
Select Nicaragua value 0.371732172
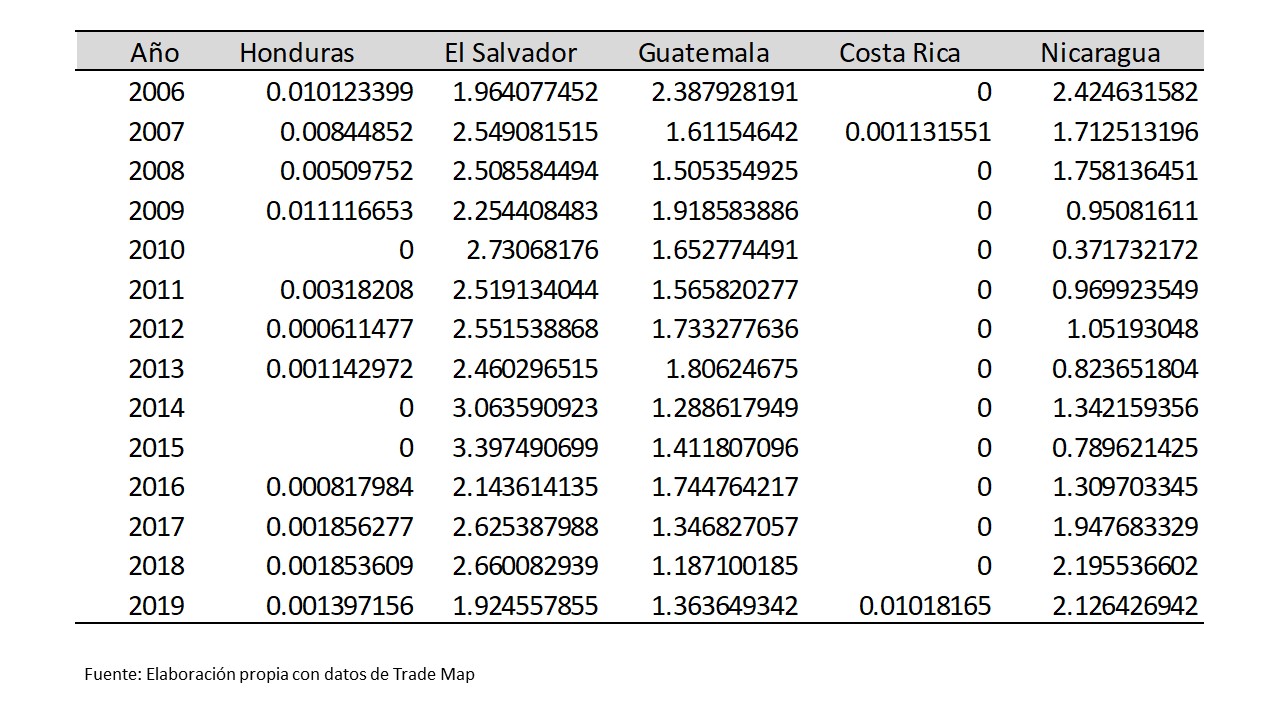(1125, 250)
